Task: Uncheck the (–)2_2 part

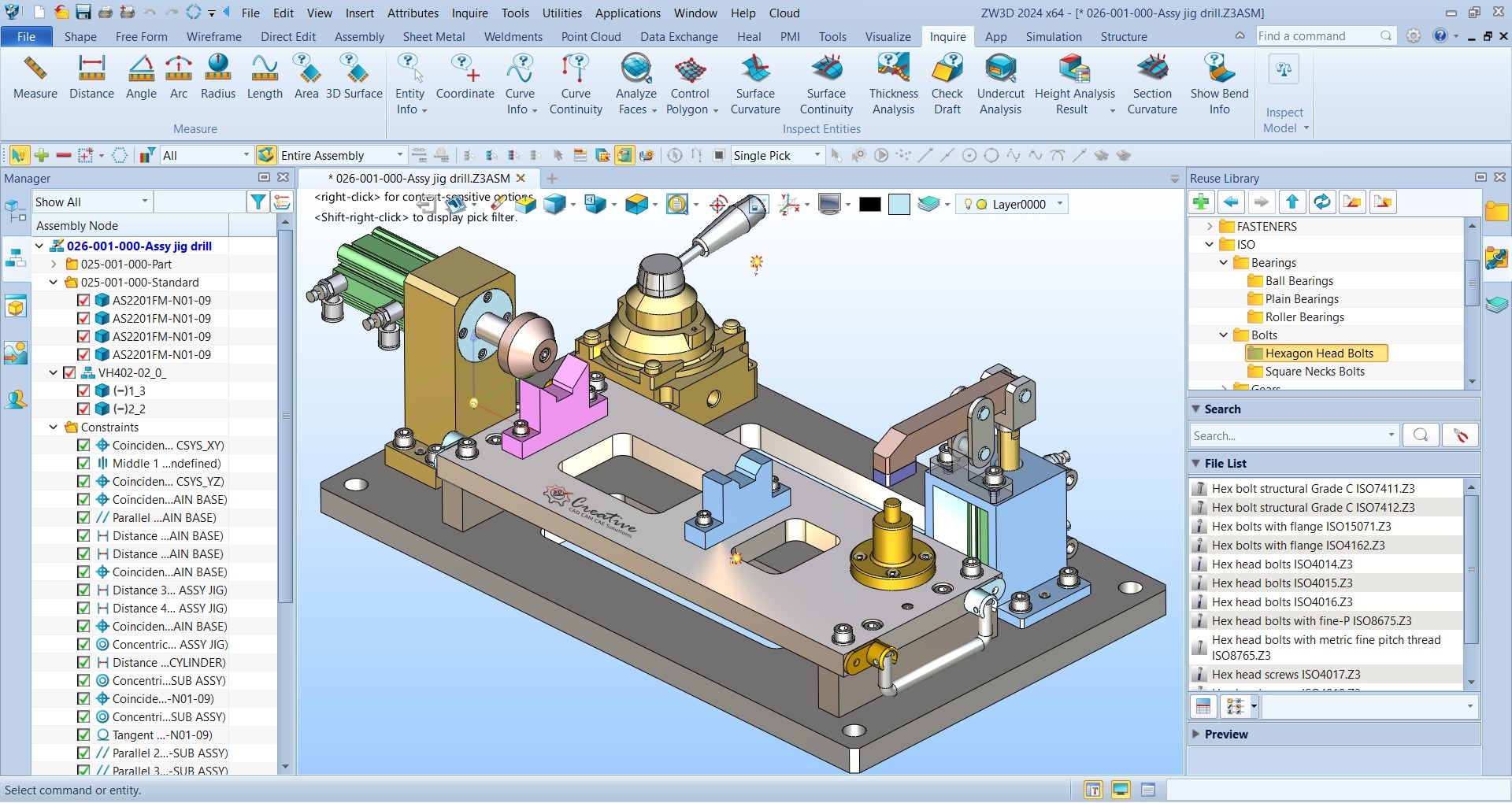Action: [83, 409]
